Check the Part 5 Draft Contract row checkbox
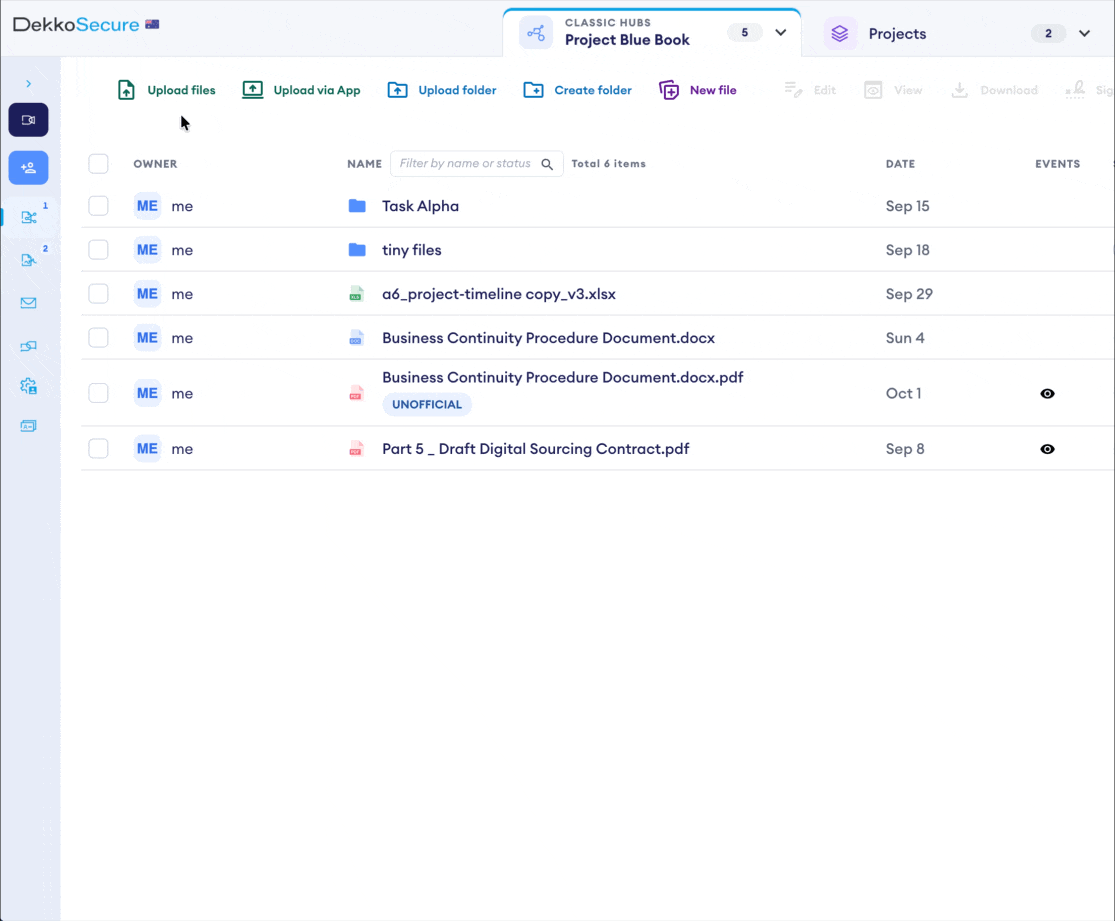Screen dimensions: 1115x921 pyautogui.click(x=98, y=449)
